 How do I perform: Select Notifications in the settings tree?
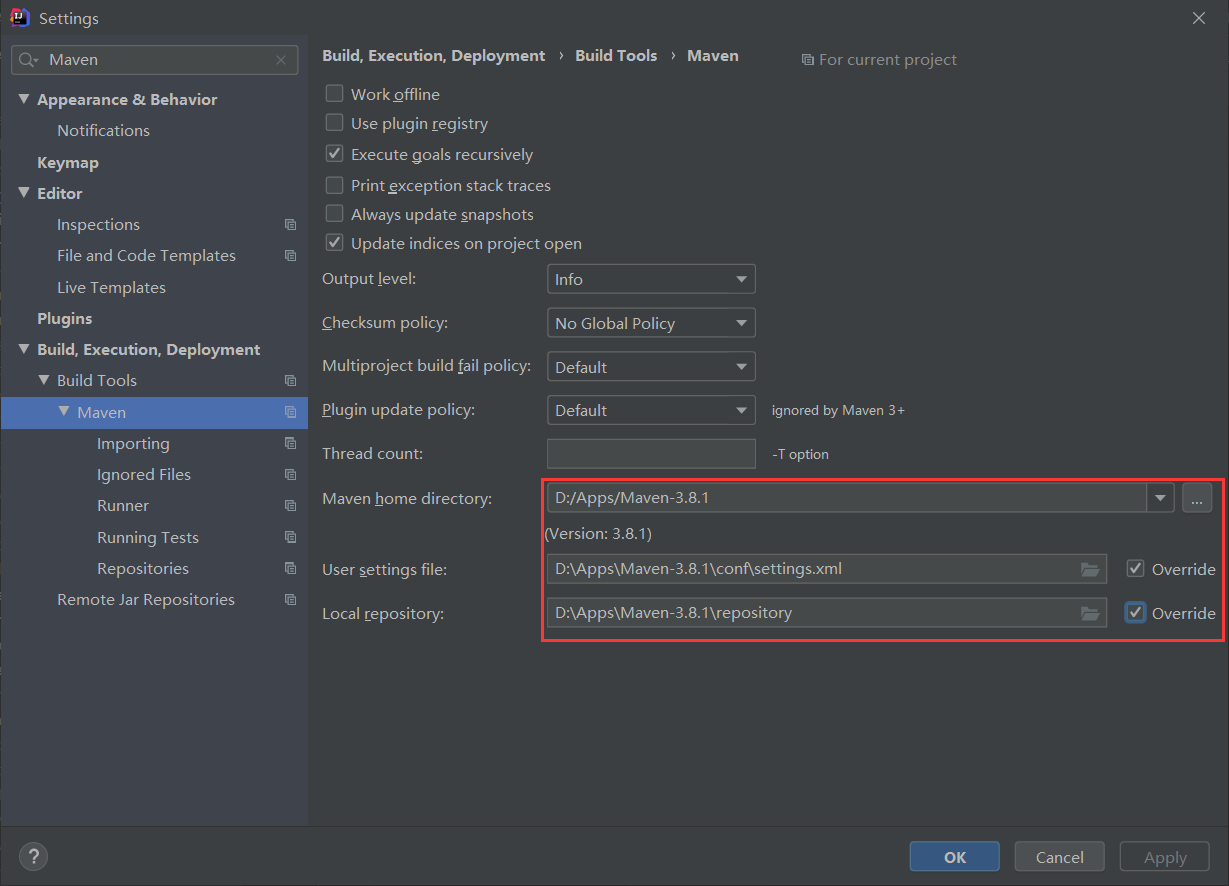[x=103, y=131]
